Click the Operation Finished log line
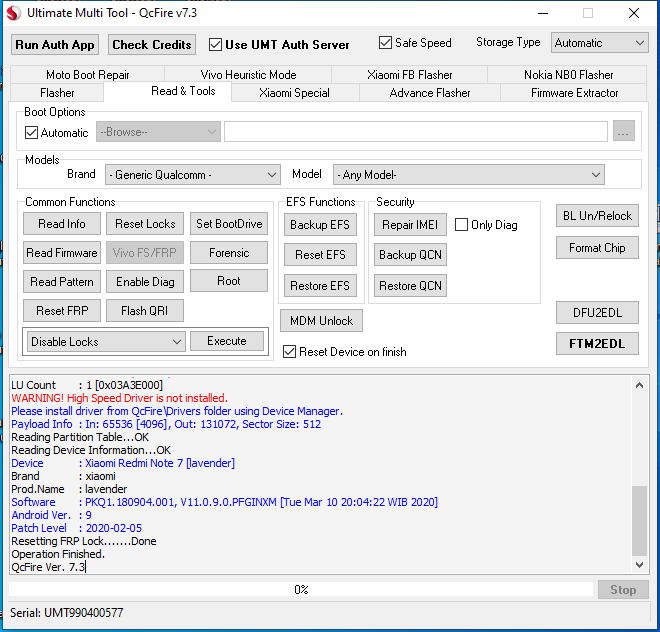 58,554
